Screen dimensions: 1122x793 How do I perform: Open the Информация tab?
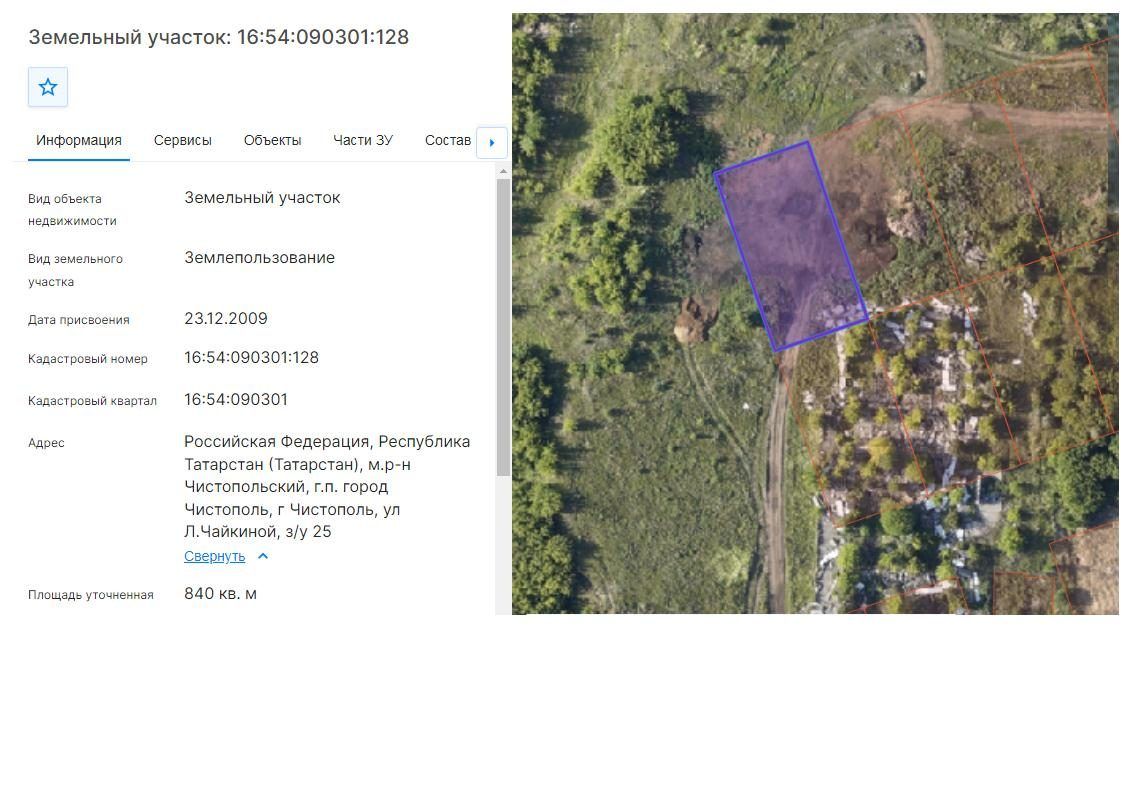79,140
